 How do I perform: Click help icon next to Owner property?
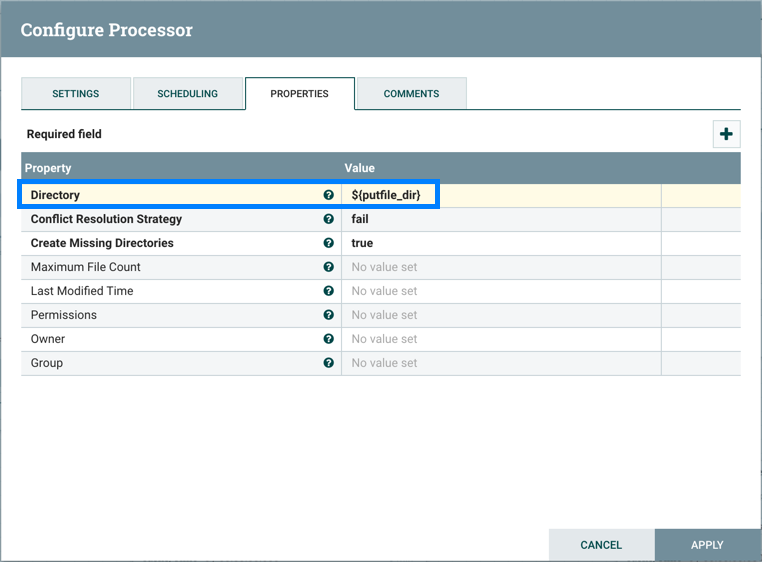(x=328, y=339)
